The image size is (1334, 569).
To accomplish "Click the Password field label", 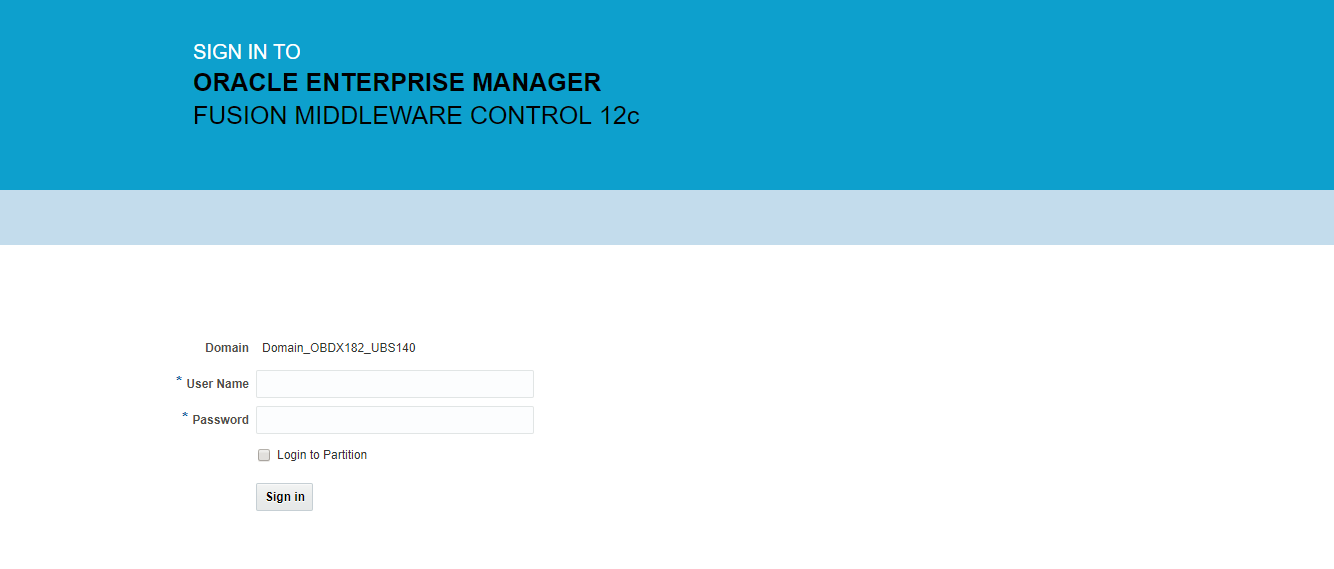I will [220, 420].
